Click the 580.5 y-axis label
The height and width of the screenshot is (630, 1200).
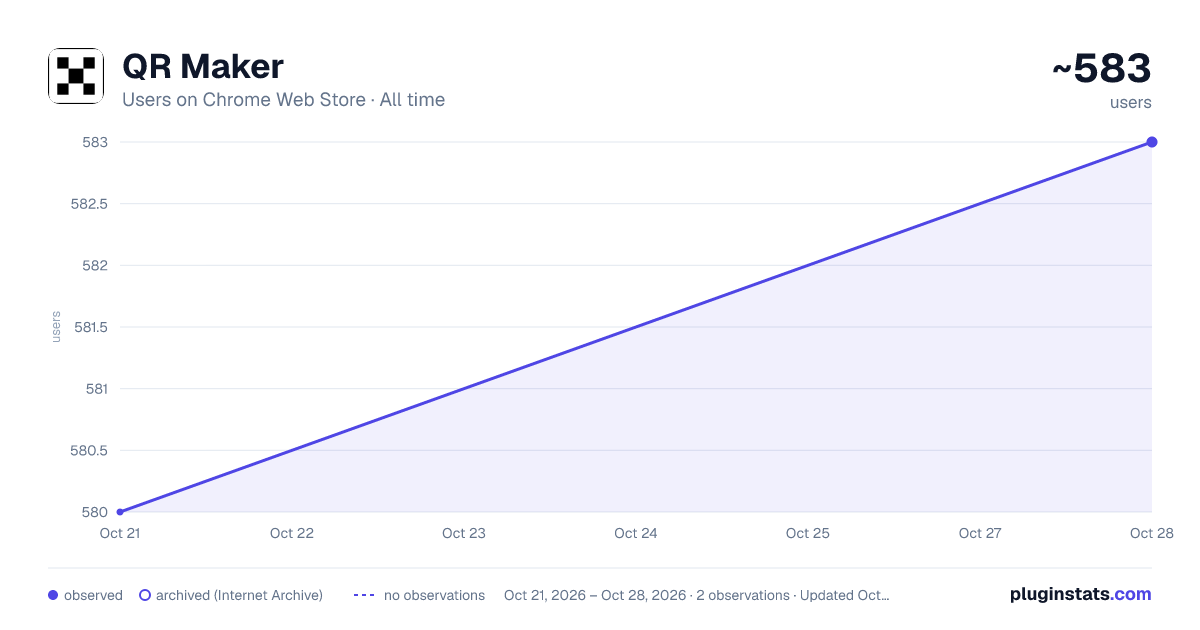[x=89, y=450]
